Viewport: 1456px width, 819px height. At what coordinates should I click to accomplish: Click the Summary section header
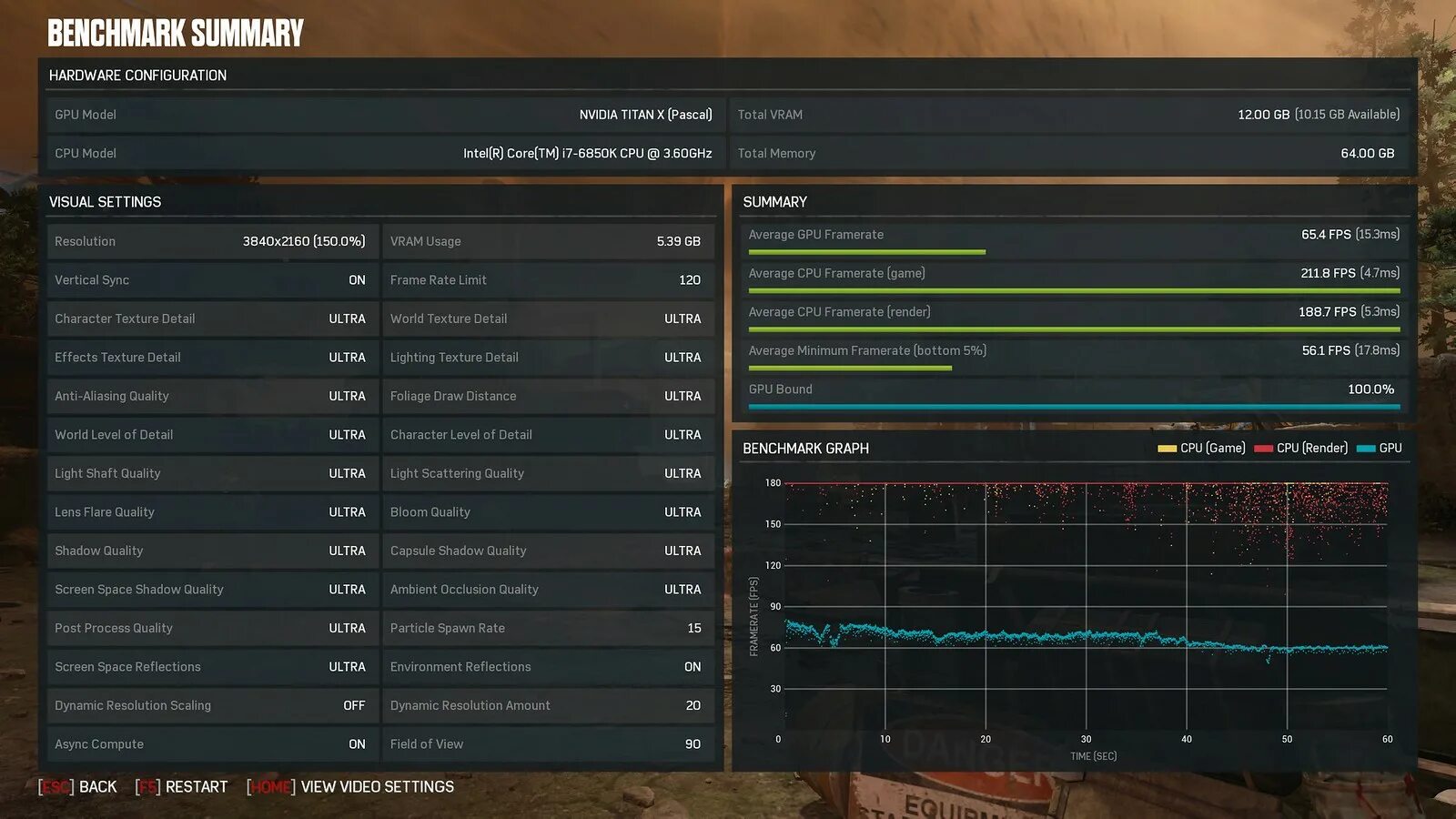(775, 202)
